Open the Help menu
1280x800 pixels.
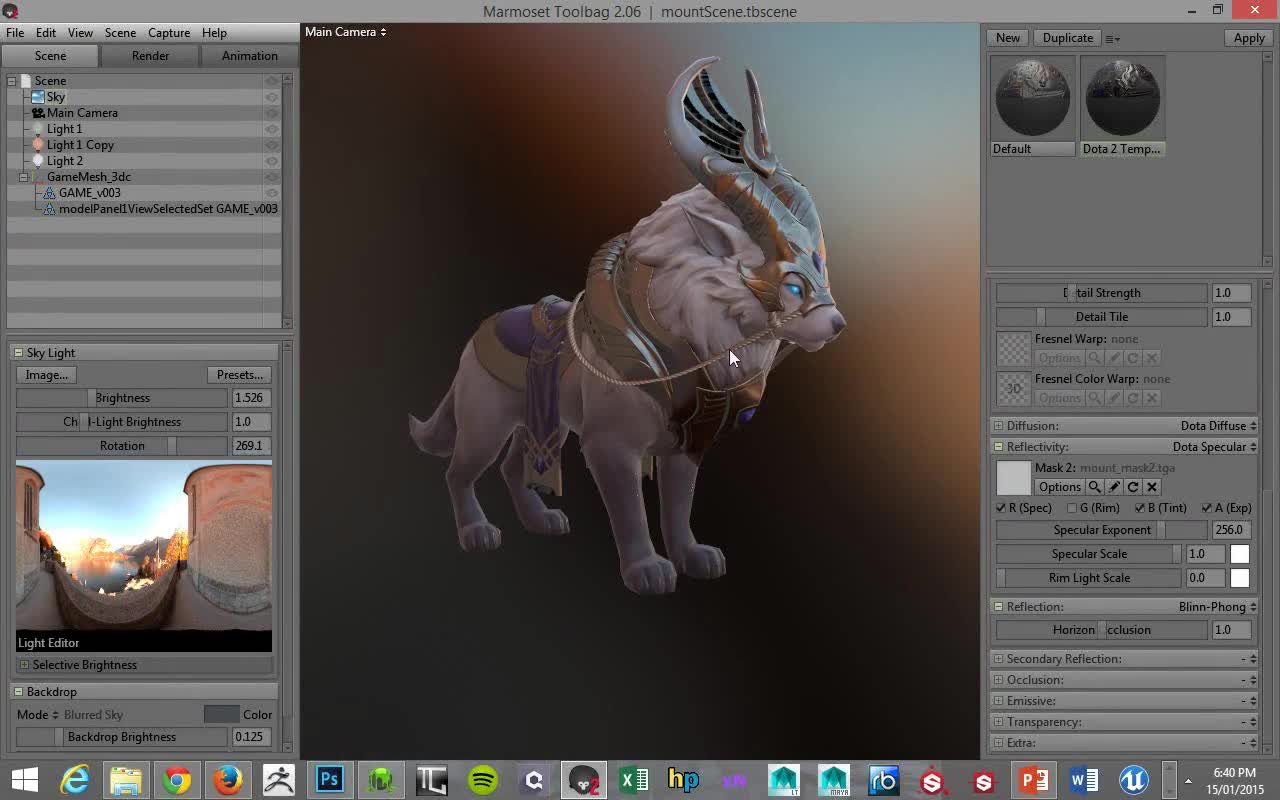pos(214,33)
